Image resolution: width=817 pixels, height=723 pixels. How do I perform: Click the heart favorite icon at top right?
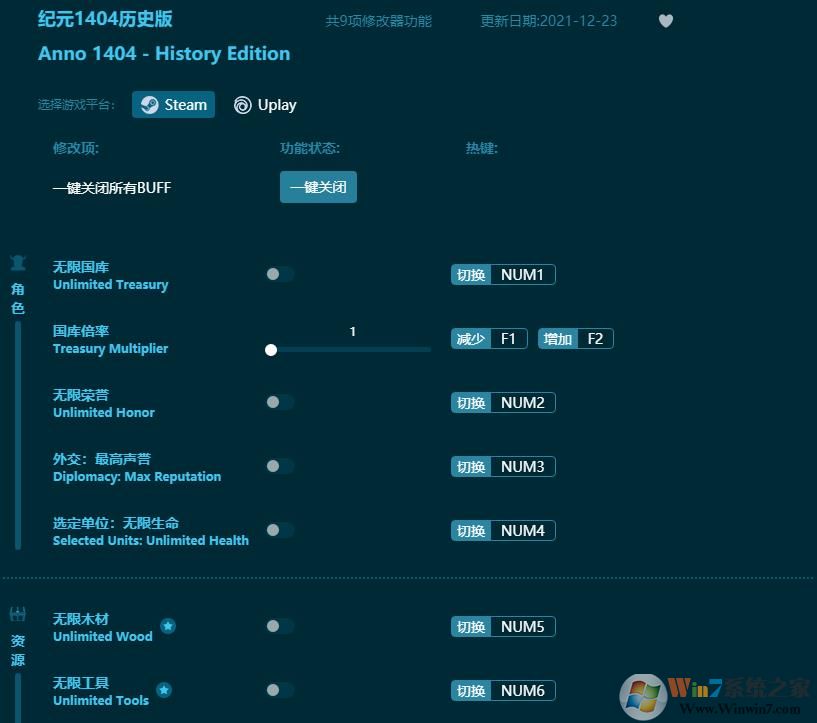[x=665, y=20]
